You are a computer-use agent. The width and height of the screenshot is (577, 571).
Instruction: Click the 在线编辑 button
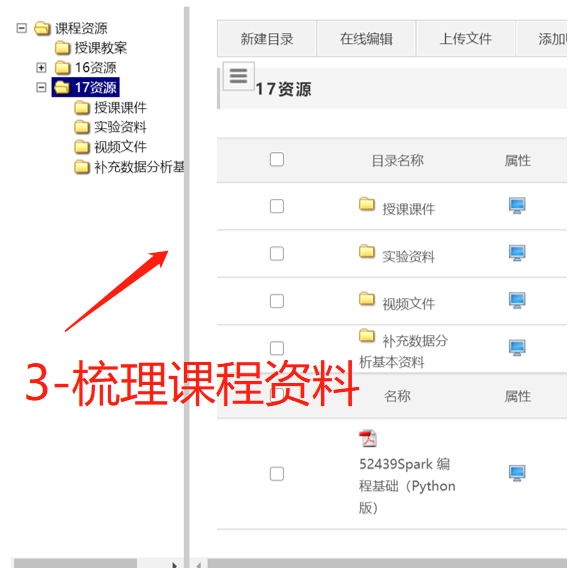[x=366, y=39]
